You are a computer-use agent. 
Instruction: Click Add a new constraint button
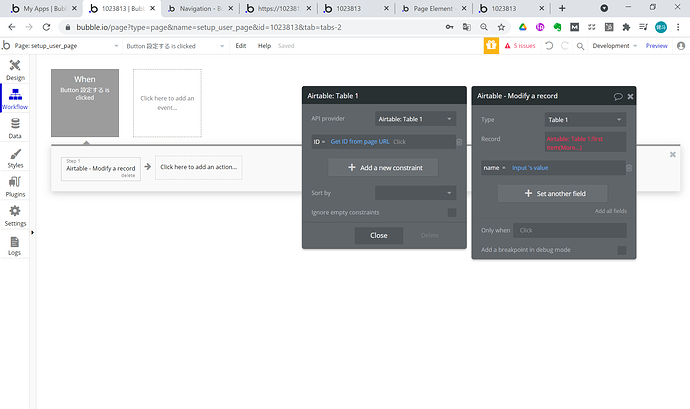coord(383,168)
